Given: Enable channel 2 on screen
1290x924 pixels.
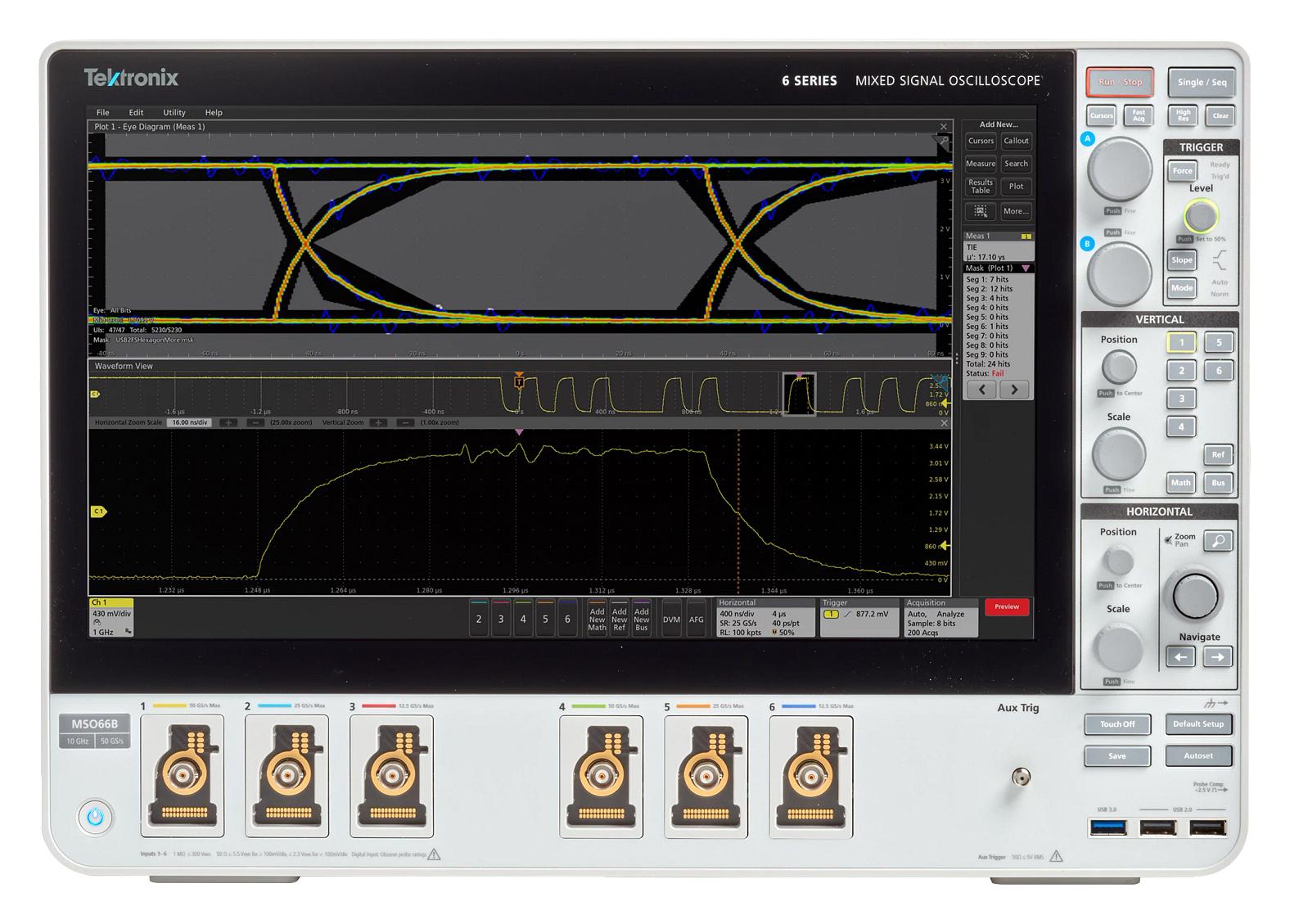Looking at the screenshot, I should (x=479, y=619).
